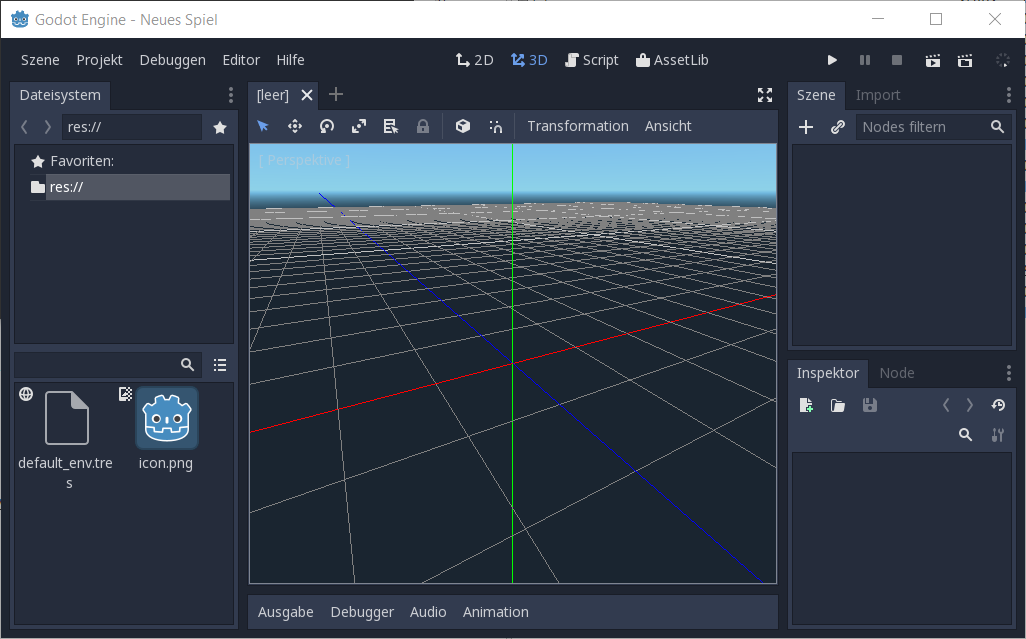Open the Transformation dropdown menu
The height and width of the screenshot is (639, 1026).
click(x=578, y=126)
